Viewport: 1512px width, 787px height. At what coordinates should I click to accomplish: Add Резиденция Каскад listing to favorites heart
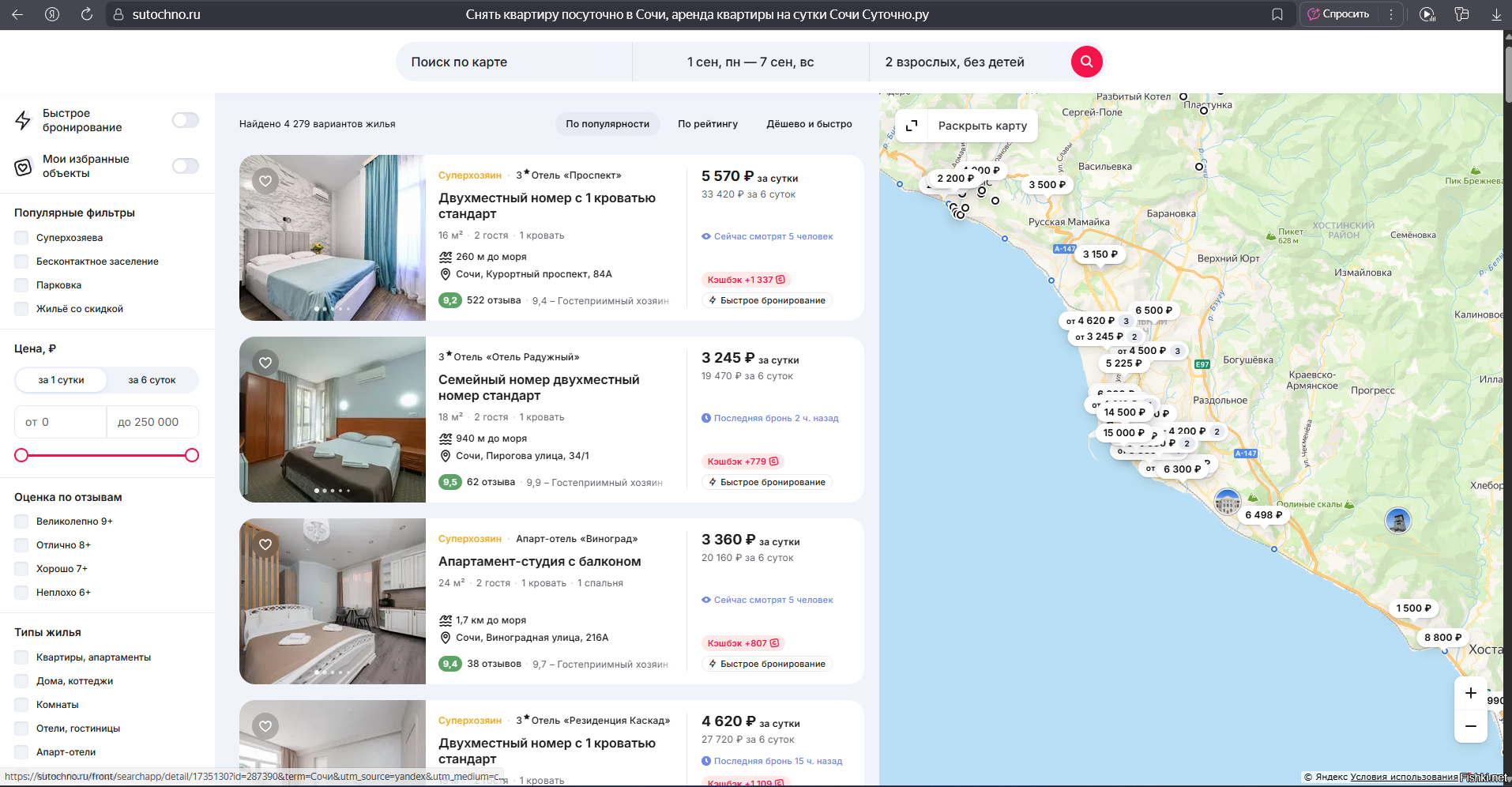pyautogui.click(x=265, y=726)
